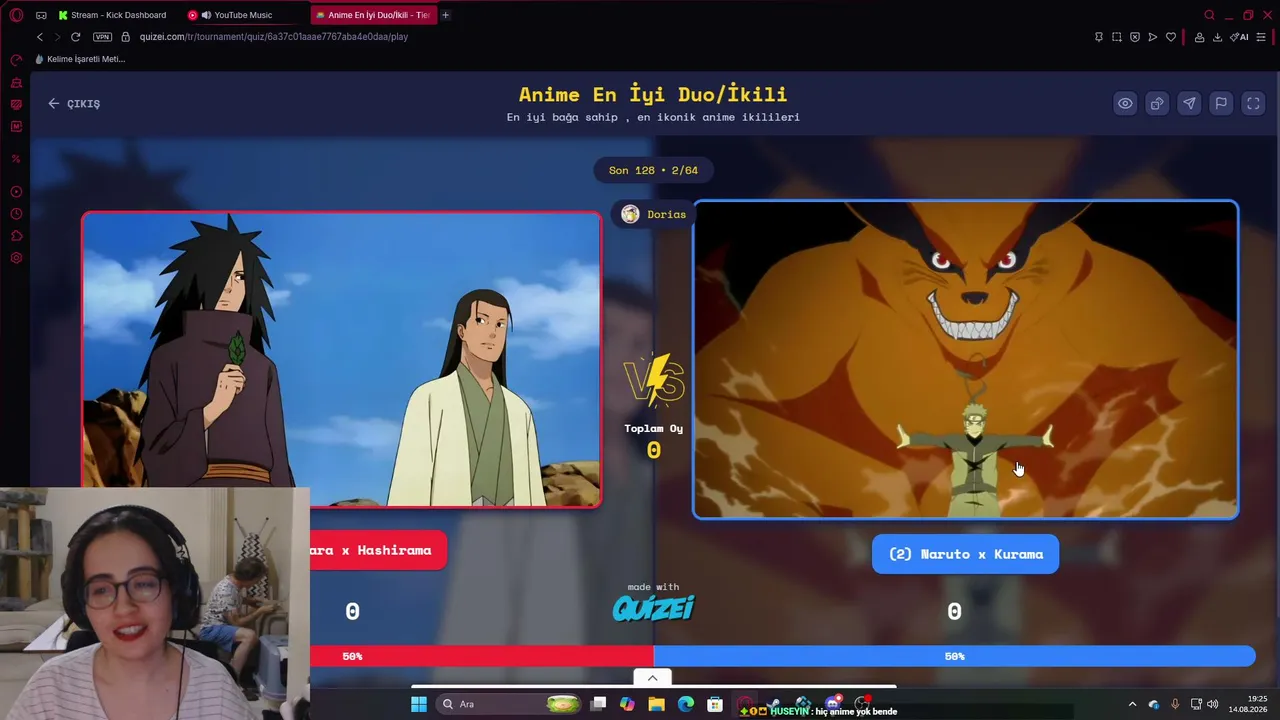The width and height of the screenshot is (1280, 720).
Task: Open the red square Opera sidebar icon
Action: pos(16,127)
